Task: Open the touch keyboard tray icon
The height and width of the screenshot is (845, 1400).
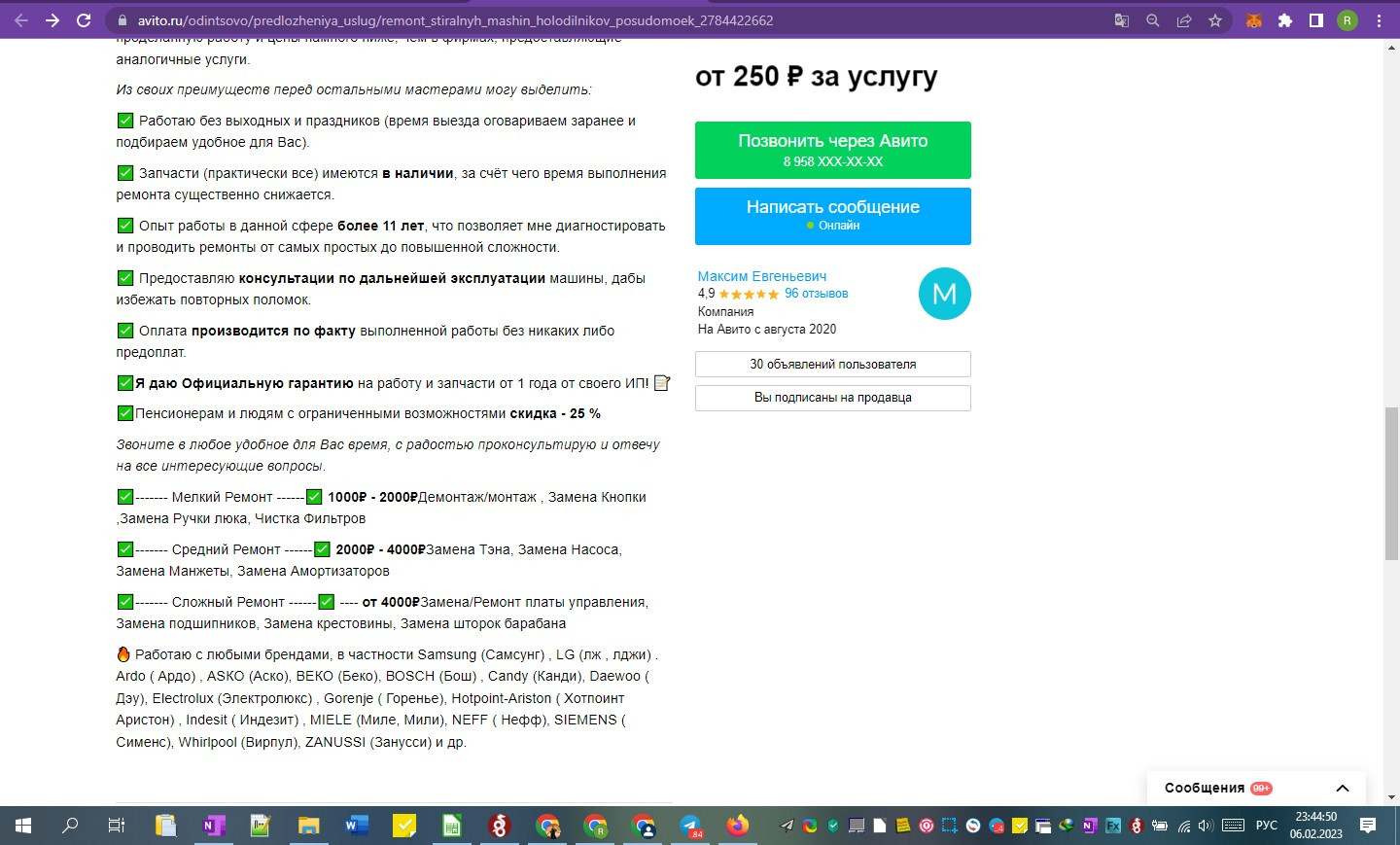Action: click(x=1234, y=826)
